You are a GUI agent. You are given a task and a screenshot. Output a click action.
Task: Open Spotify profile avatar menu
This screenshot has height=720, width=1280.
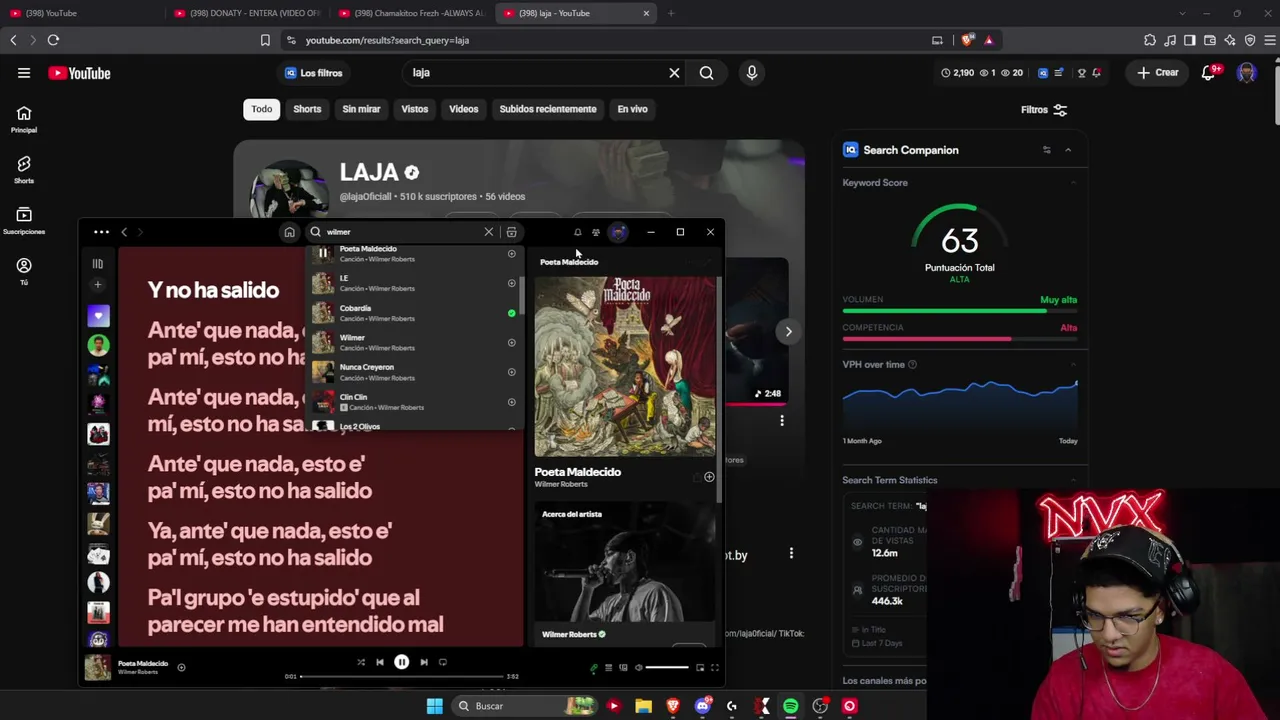[x=618, y=232]
